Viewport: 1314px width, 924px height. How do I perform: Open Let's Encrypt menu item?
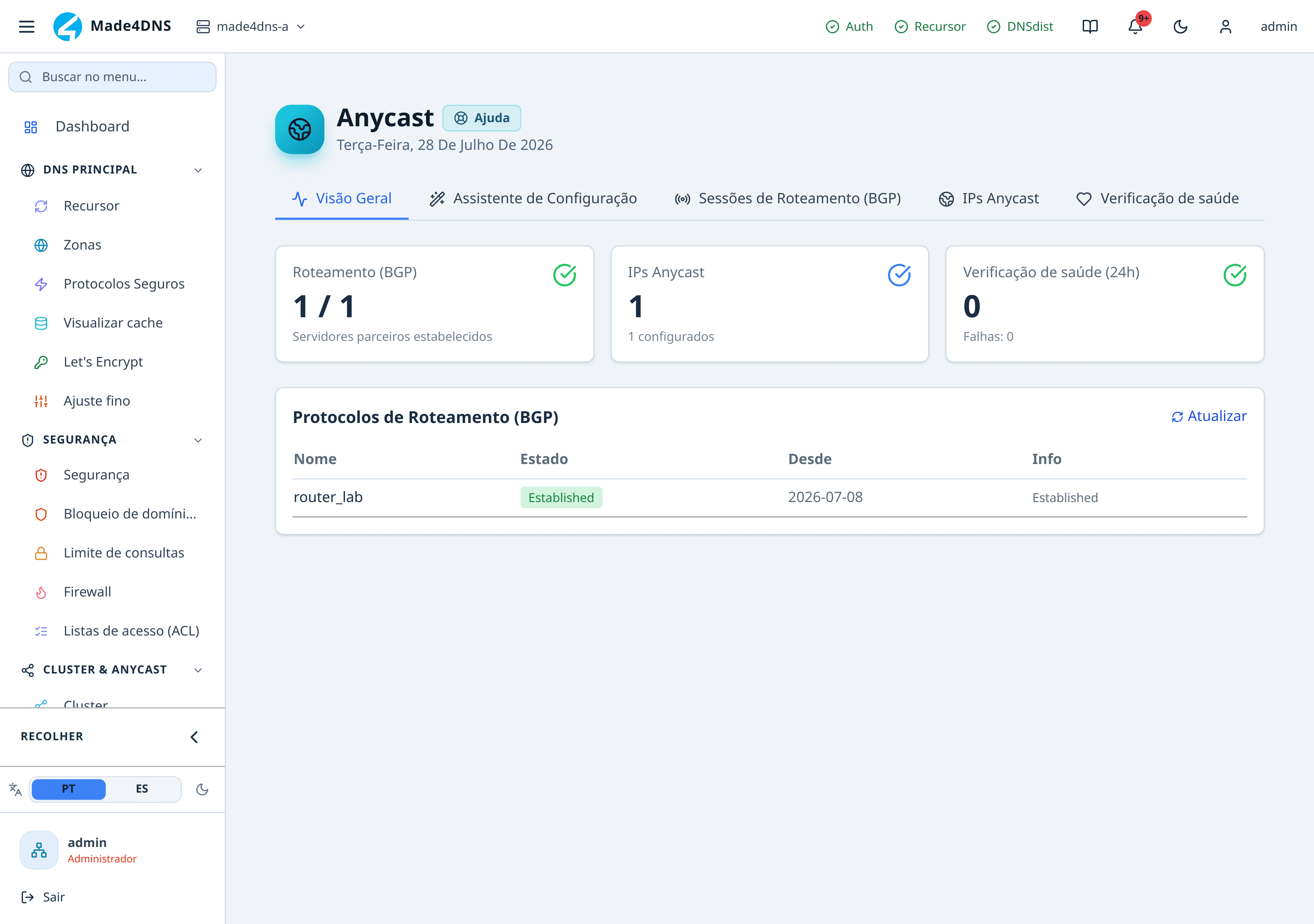pyautogui.click(x=103, y=362)
